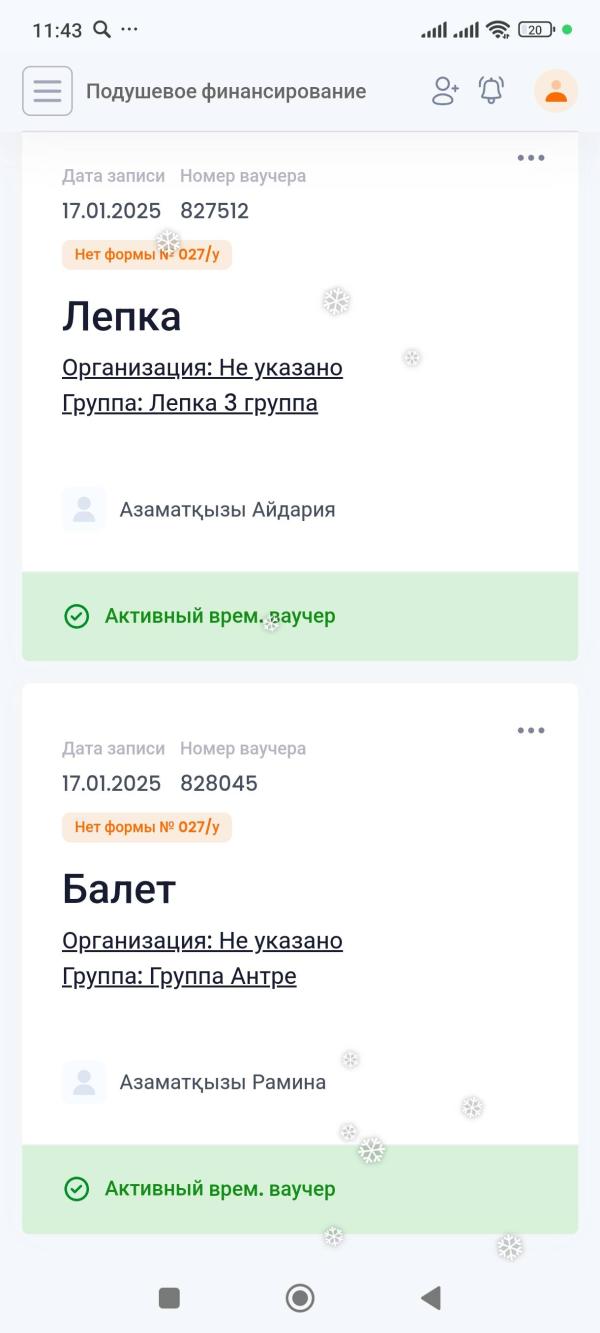Image resolution: width=600 pixels, height=1333 pixels.
Task: Tap the Нет формы № 027/у badge on Балет
Action: click(147, 827)
